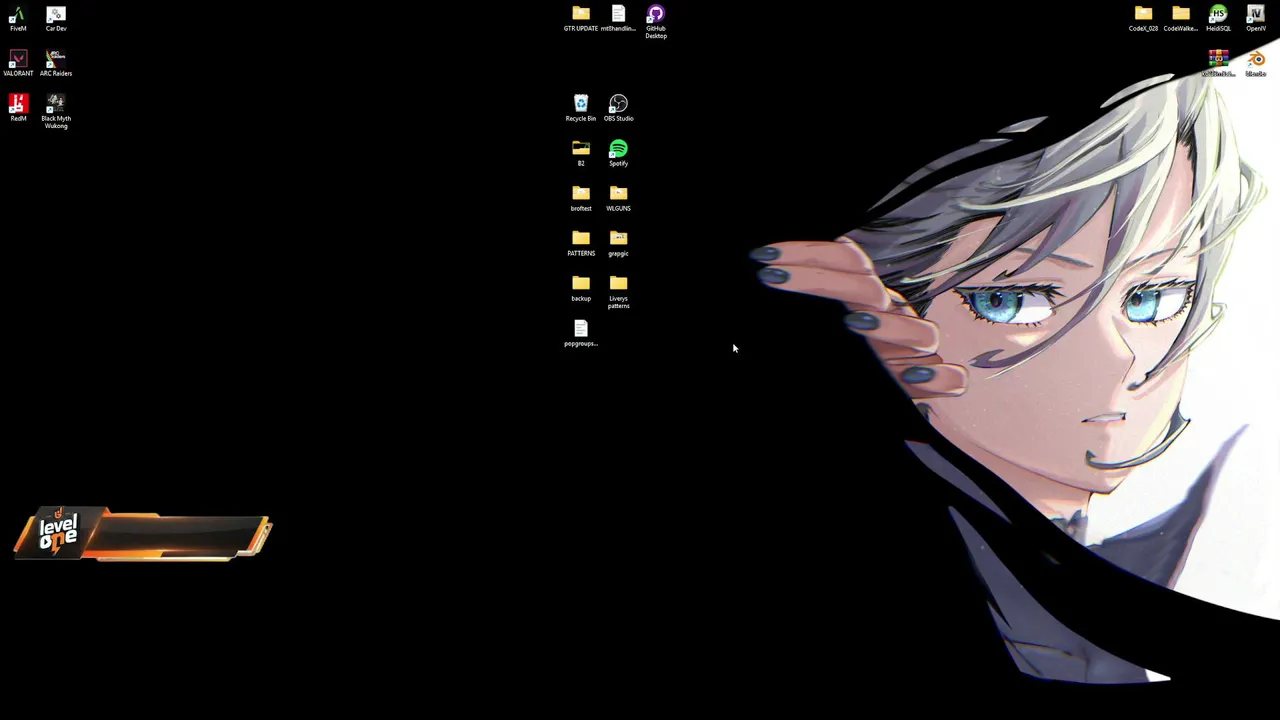Click the PATTERNS folder icon
The width and height of the screenshot is (1280, 720).
click(x=581, y=244)
